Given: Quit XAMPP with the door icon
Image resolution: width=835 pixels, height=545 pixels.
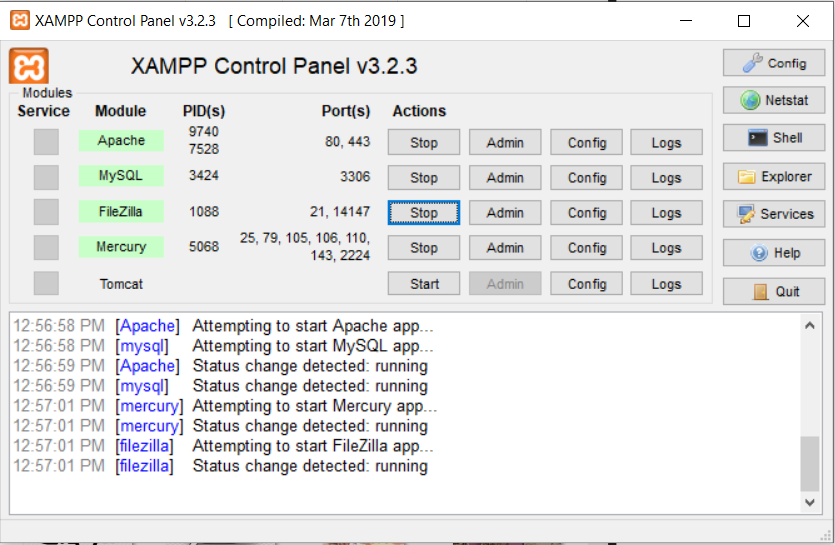Looking at the screenshot, I should click(x=774, y=291).
